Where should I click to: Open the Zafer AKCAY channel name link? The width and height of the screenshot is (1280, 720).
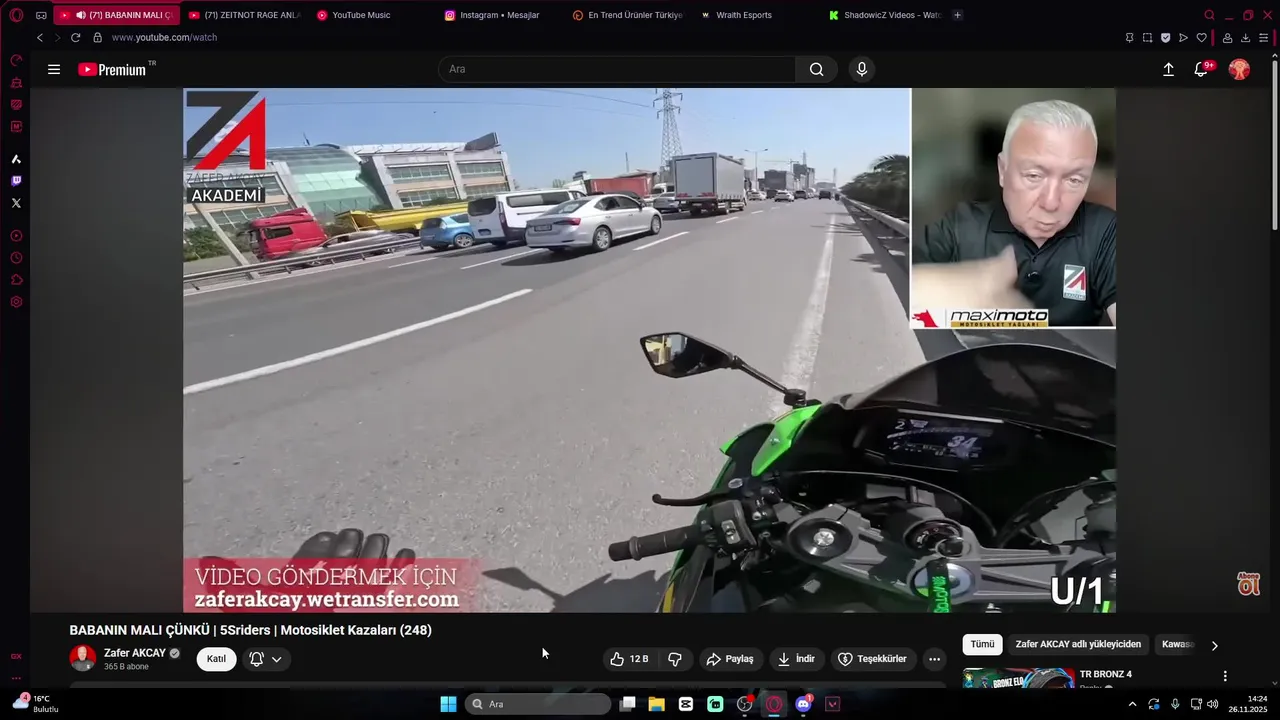click(x=135, y=653)
